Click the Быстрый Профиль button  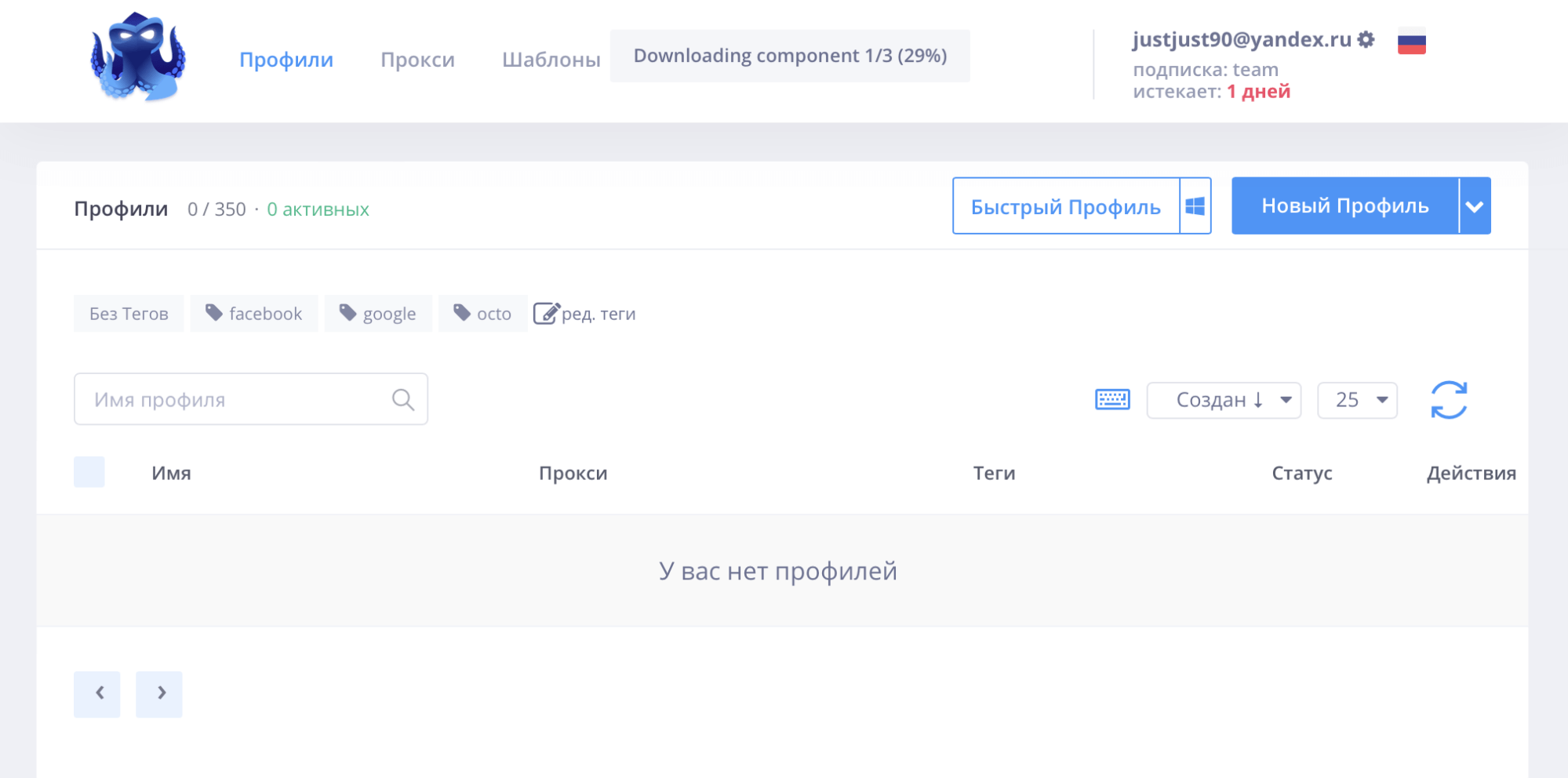1064,206
